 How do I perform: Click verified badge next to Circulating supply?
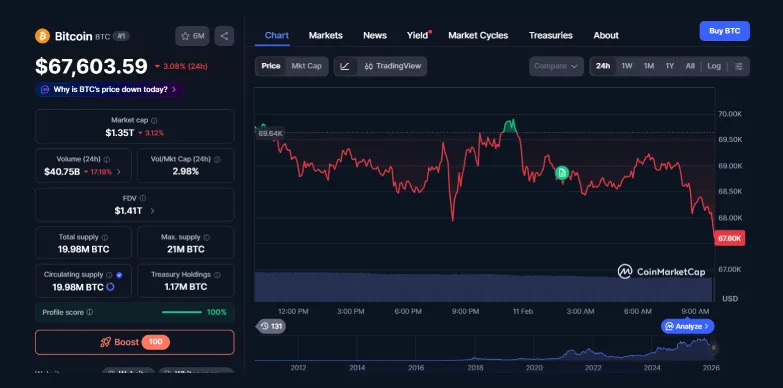pos(119,275)
